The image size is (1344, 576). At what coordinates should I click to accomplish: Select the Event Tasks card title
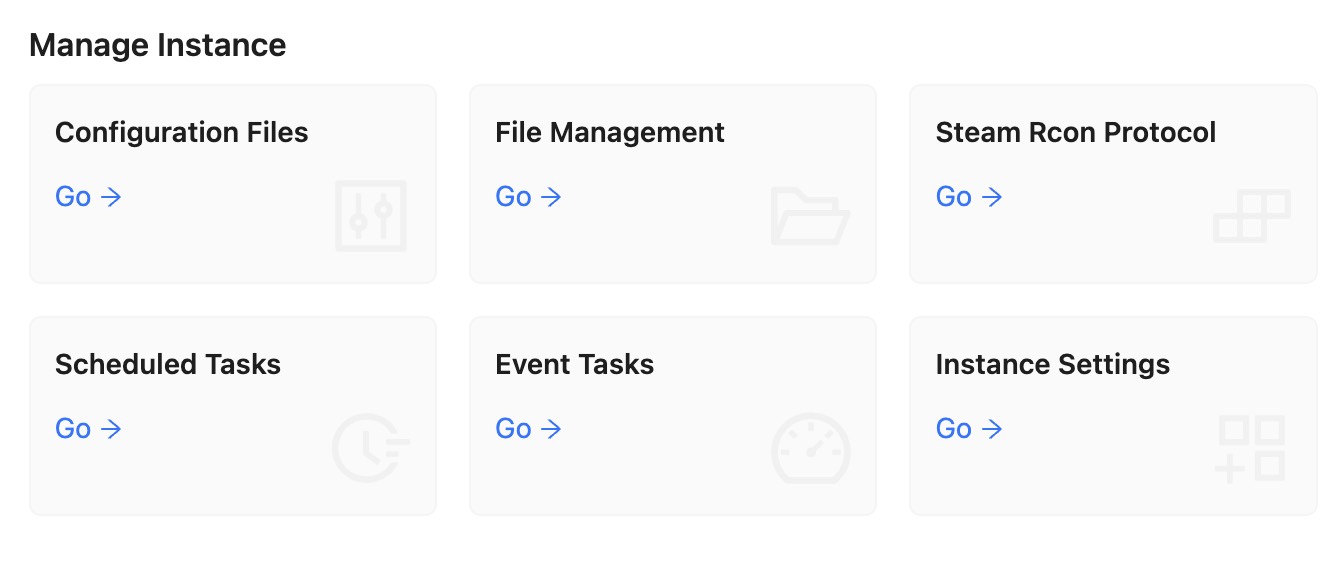[575, 365]
